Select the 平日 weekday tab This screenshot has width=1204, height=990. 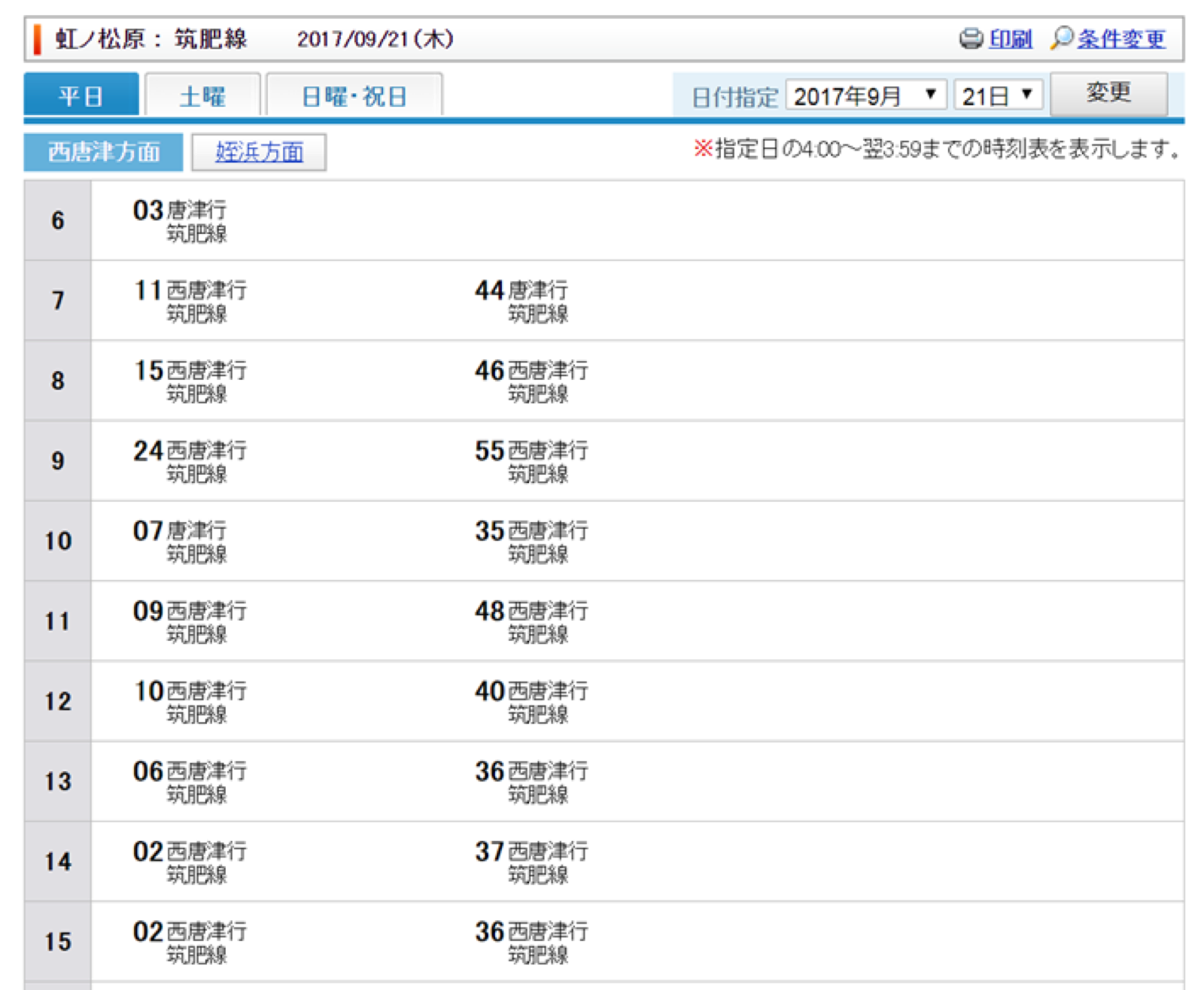click(x=81, y=95)
